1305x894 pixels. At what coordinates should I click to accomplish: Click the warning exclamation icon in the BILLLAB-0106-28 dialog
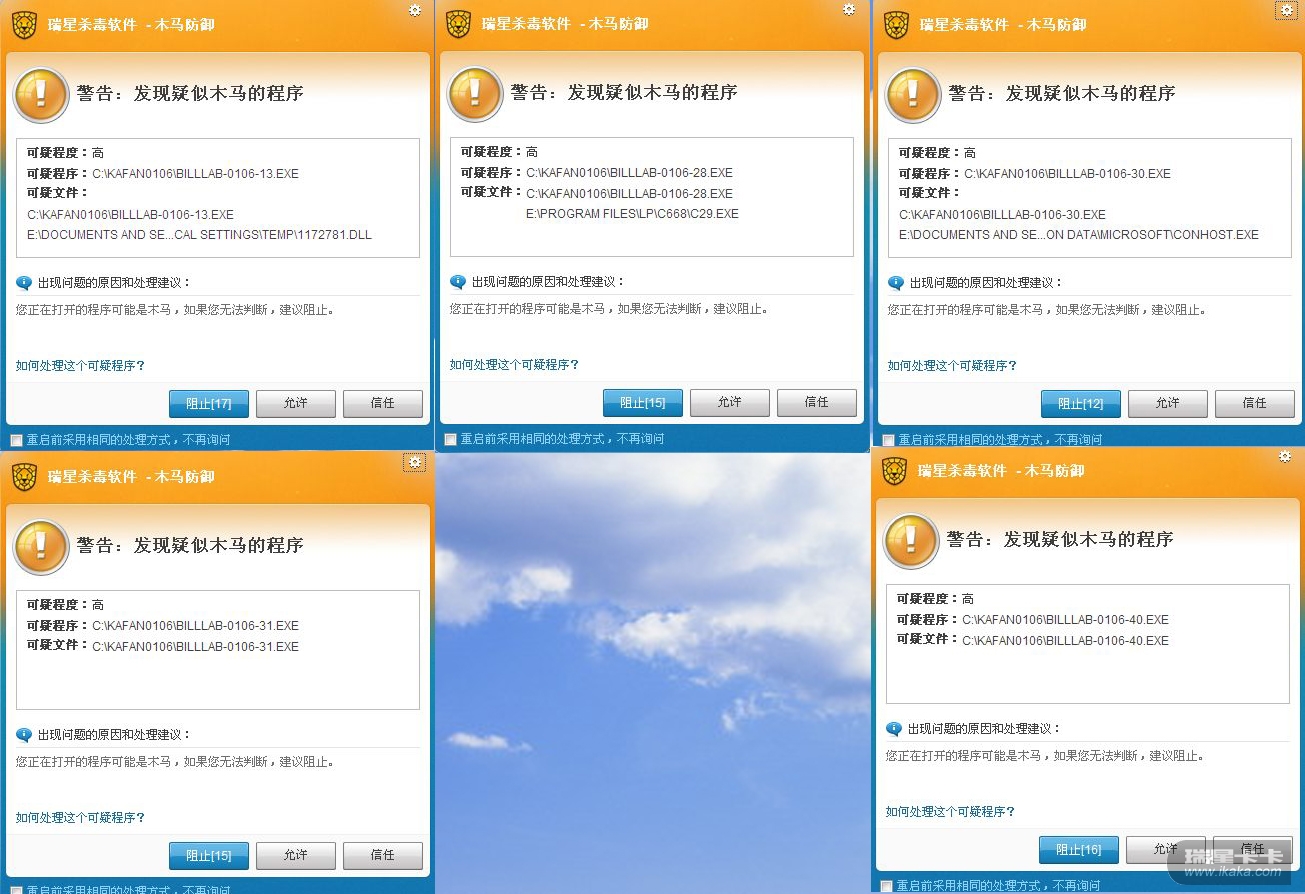coord(475,94)
